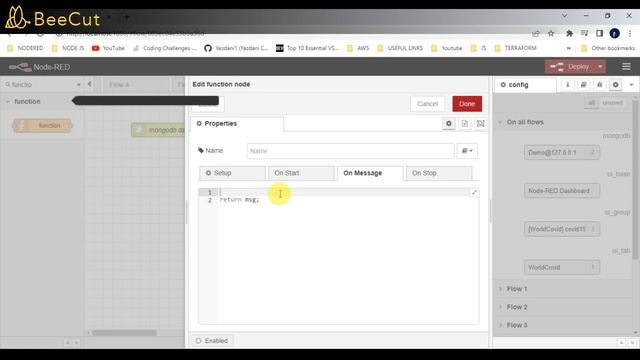Open the AWS bookmarks folder

point(358,48)
